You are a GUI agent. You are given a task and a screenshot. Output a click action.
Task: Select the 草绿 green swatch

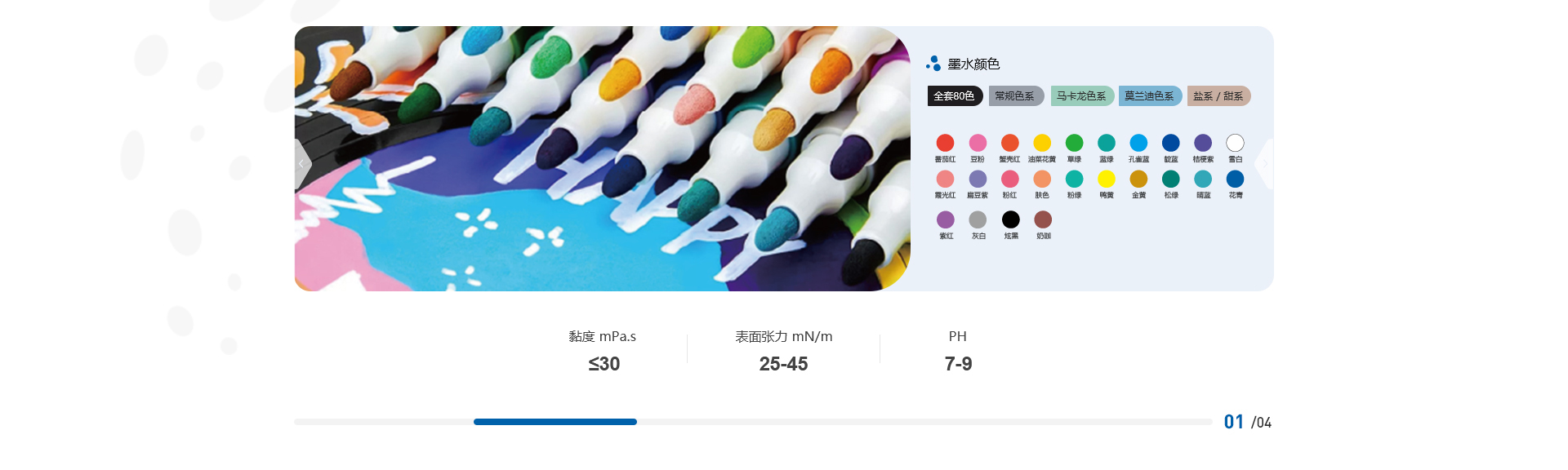point(1075,143)
